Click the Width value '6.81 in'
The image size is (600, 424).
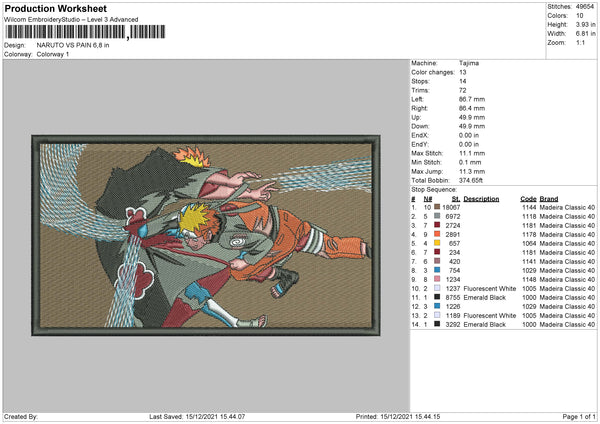(x=585, y=34)
